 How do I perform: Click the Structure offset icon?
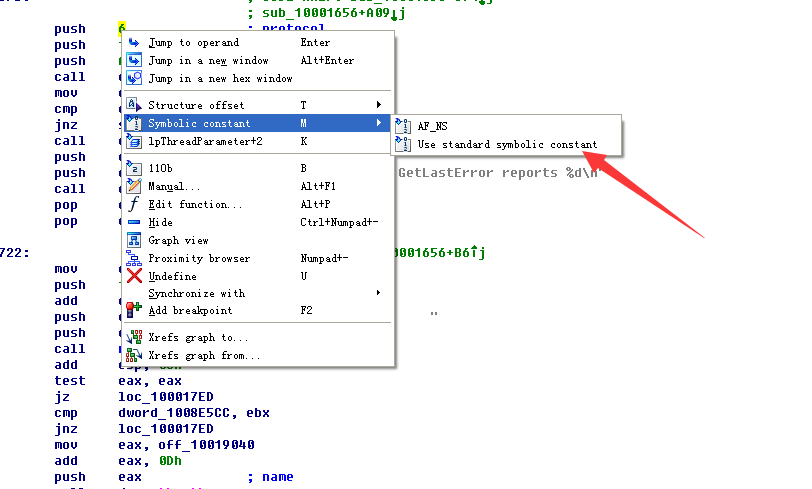(134, 105)
